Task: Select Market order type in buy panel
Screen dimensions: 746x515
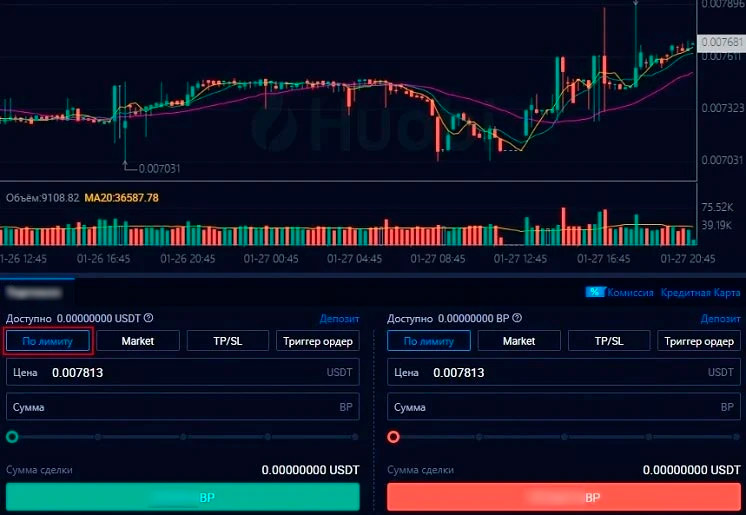Action: (x=138, y=341)
